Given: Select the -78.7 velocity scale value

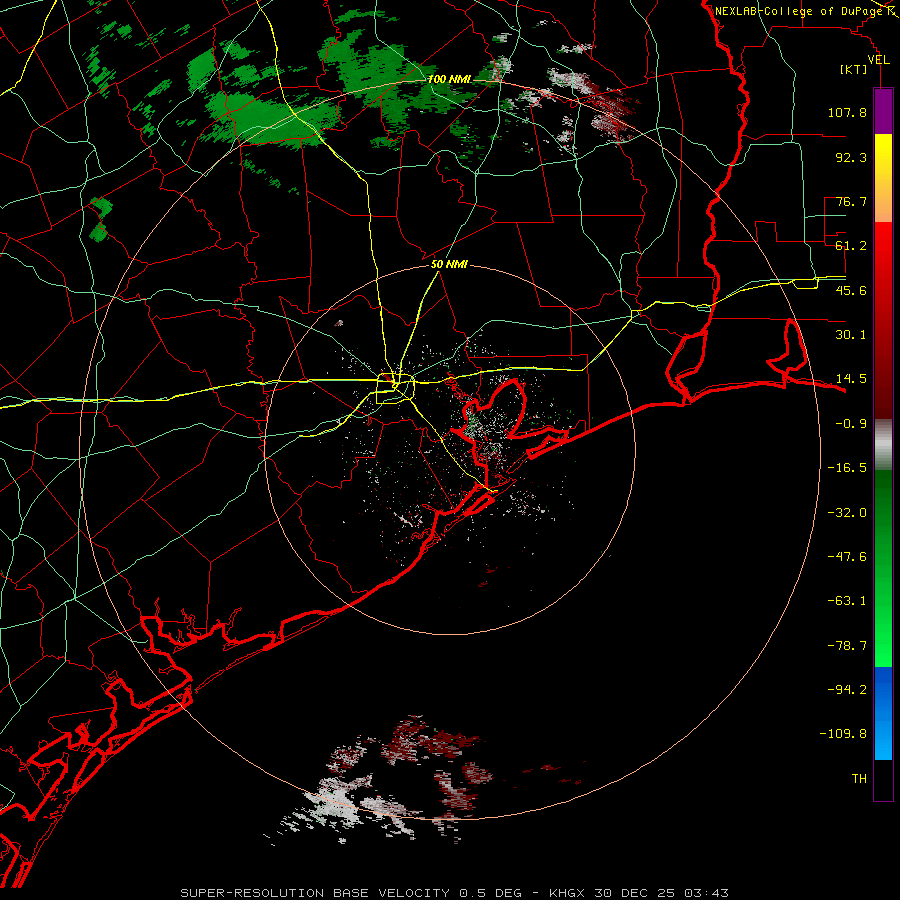Looking at the screenshot, I should click(847, 646).
